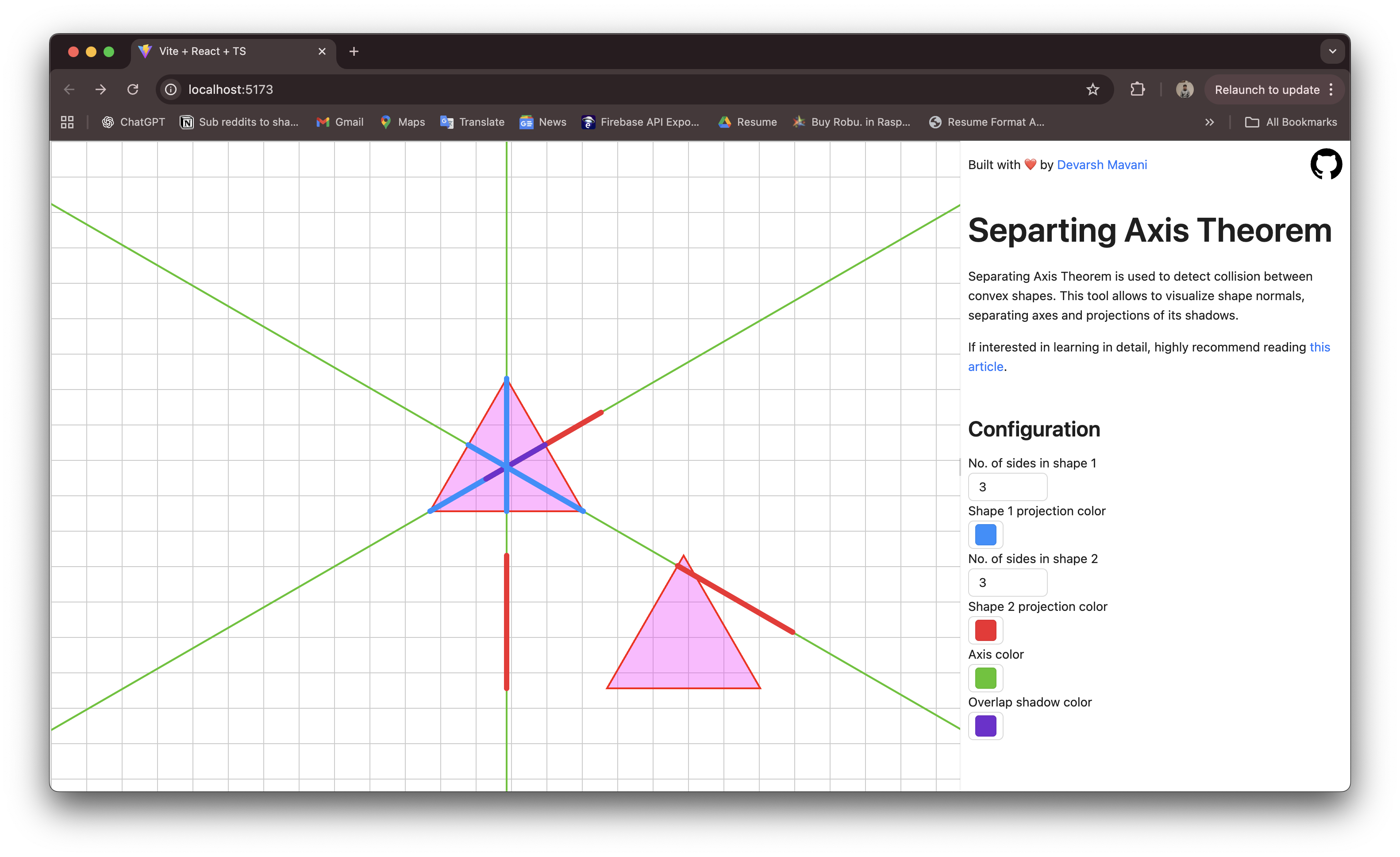Edit No. of sides in shape 1 field
Viewport: 1400px width, 857px height.
point(1008,487)
